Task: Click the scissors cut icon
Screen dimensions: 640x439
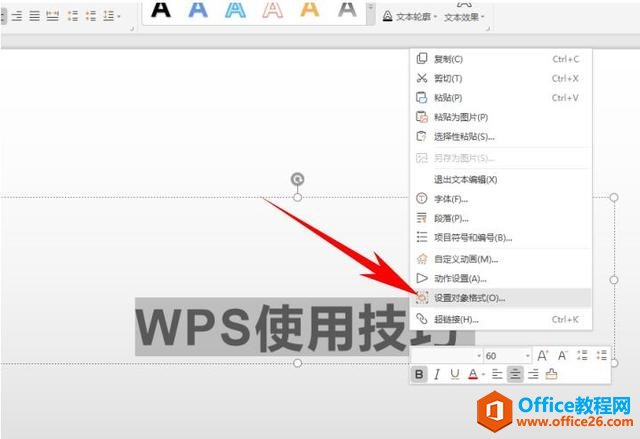Action: (422, 78)
